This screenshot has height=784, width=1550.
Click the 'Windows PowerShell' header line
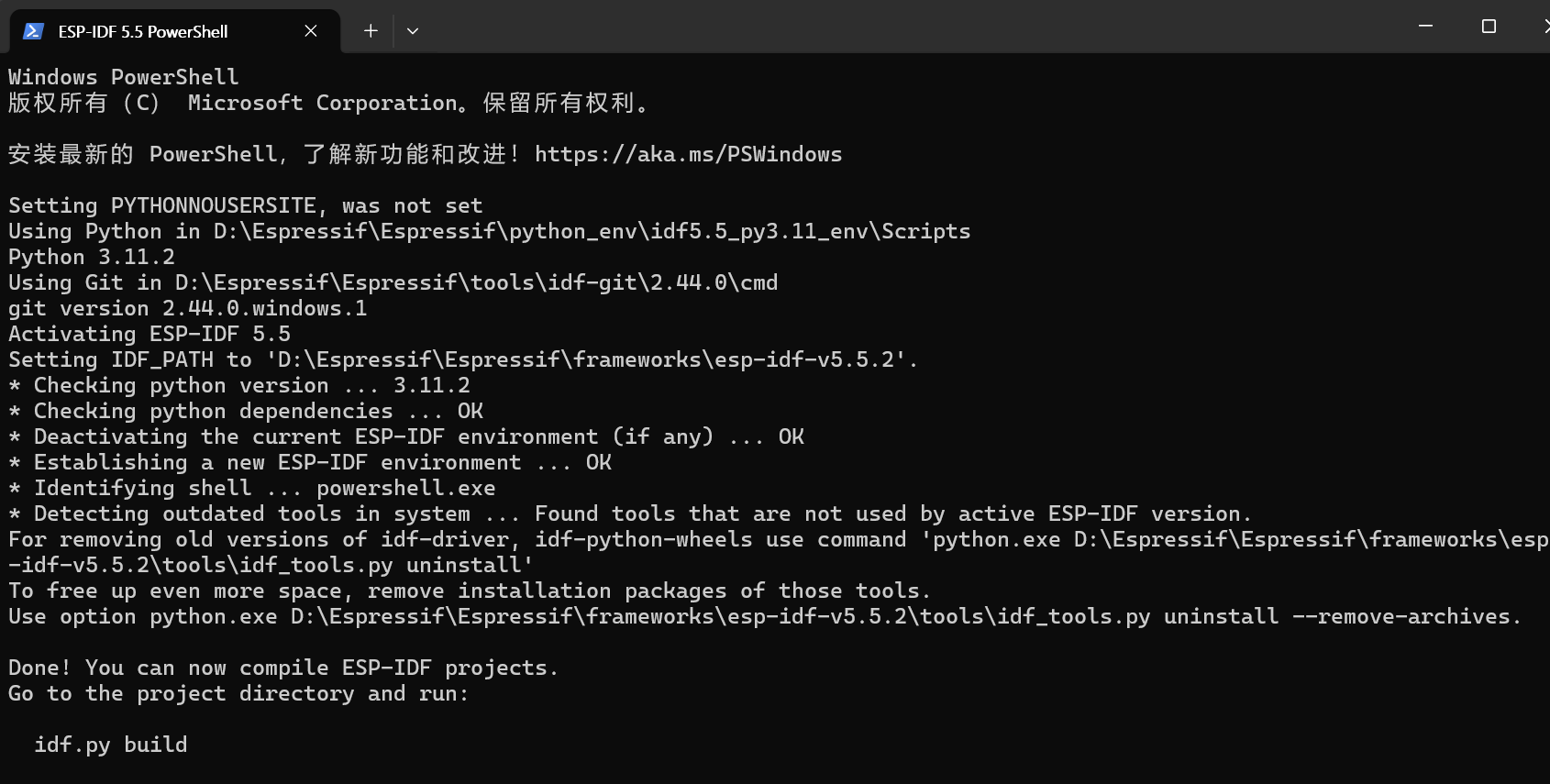point(123,77)
